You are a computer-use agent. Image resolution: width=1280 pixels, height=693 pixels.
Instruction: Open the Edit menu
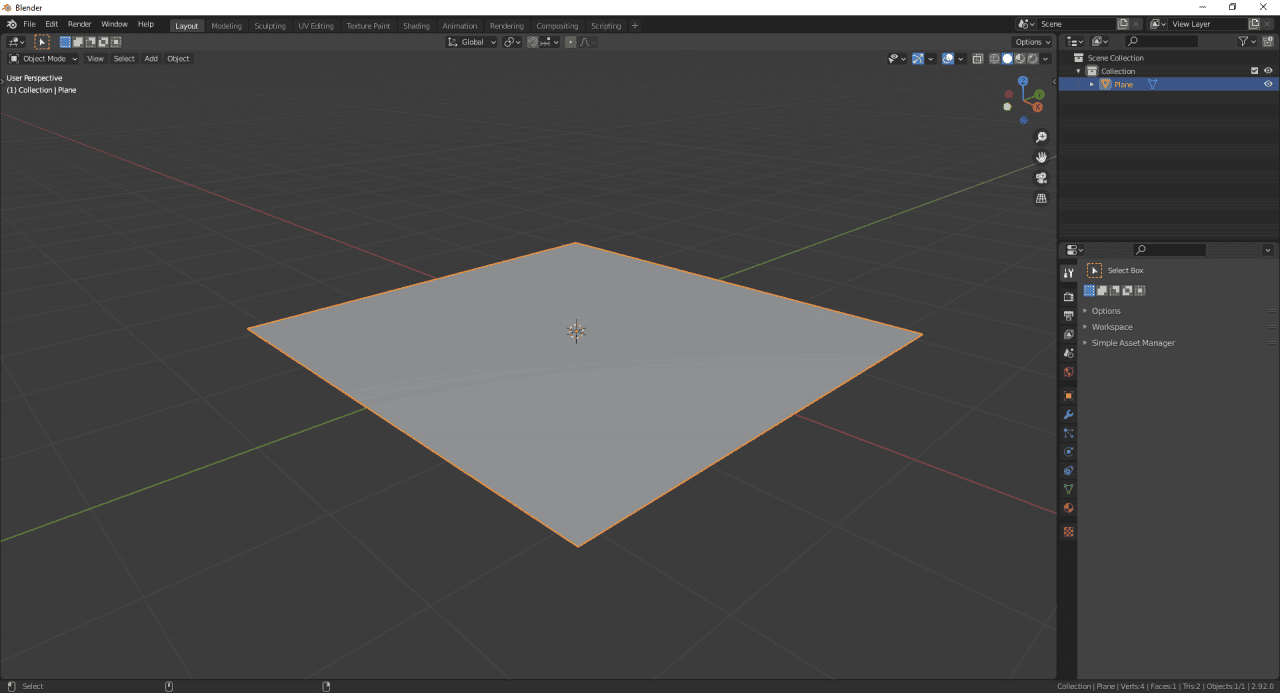[x=51, y=24]
